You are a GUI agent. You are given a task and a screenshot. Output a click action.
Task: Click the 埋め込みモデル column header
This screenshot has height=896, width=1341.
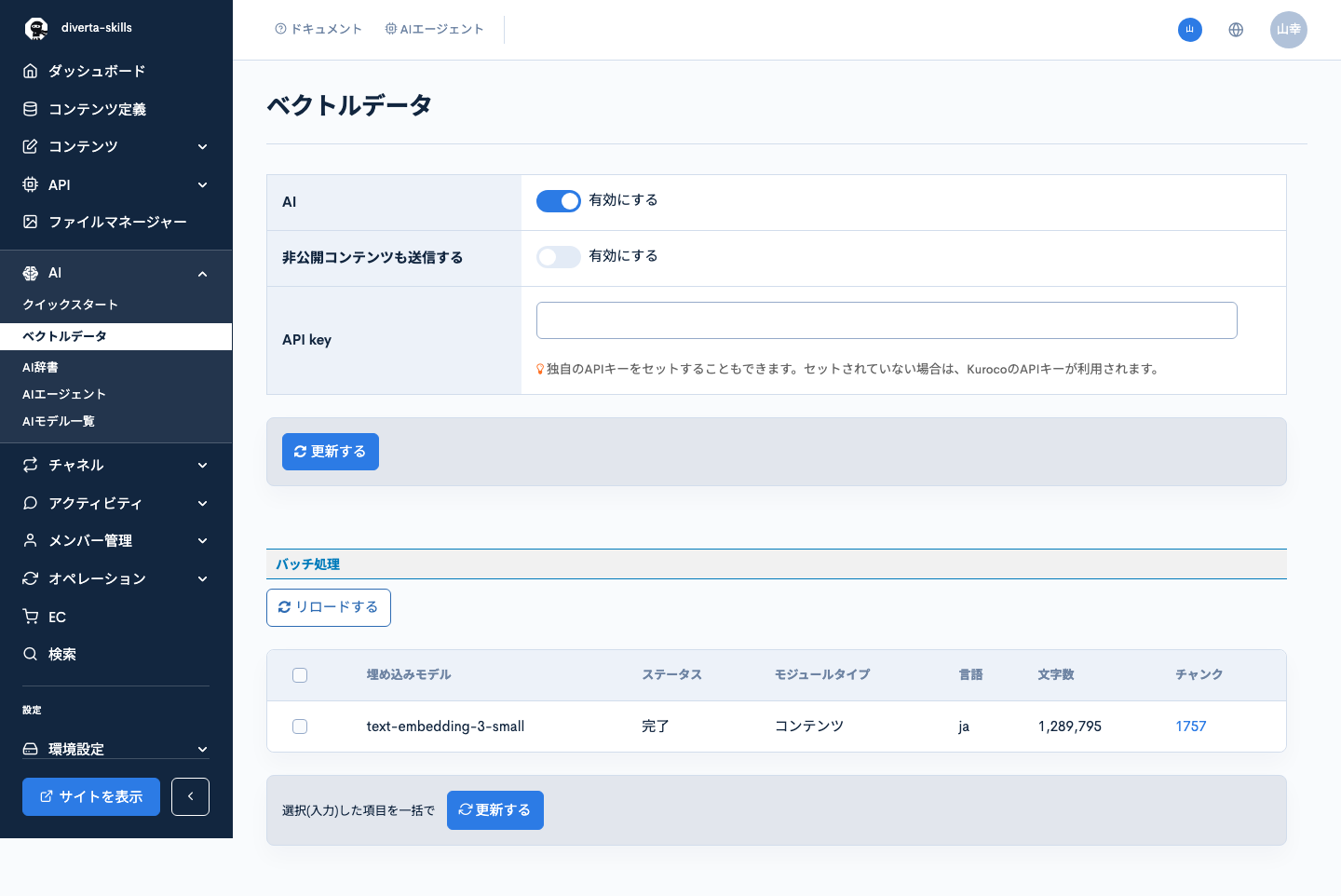click(409, 674)
